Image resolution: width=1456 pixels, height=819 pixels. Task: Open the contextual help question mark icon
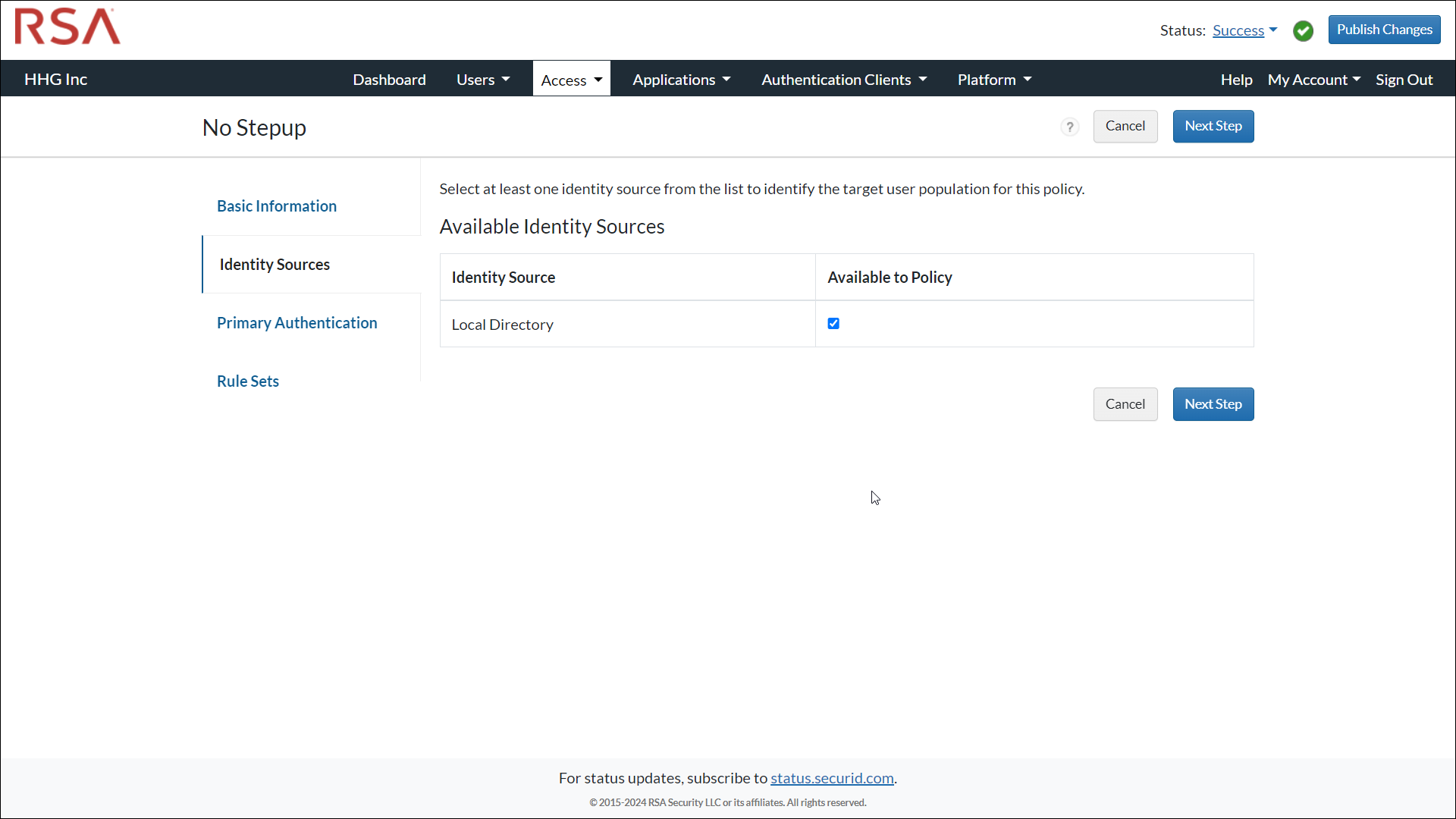pyautogui.click(x=1069, y=127)
